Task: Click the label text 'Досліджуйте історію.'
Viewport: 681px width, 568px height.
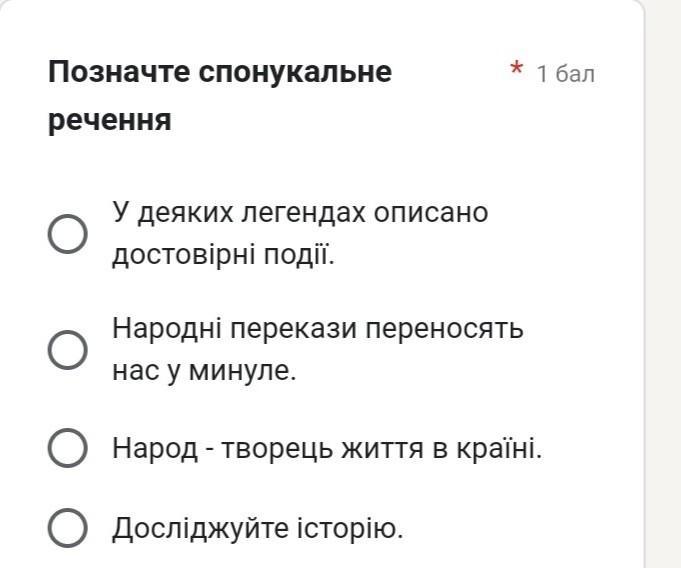Action: coord(257,528)
